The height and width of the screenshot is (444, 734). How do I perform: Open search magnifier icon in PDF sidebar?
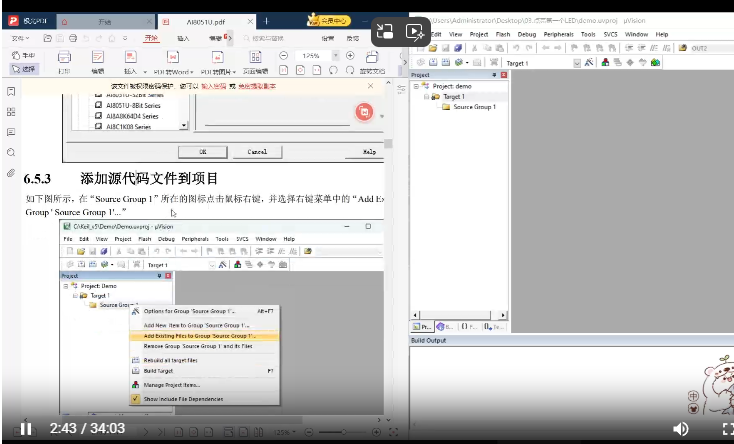11,152
